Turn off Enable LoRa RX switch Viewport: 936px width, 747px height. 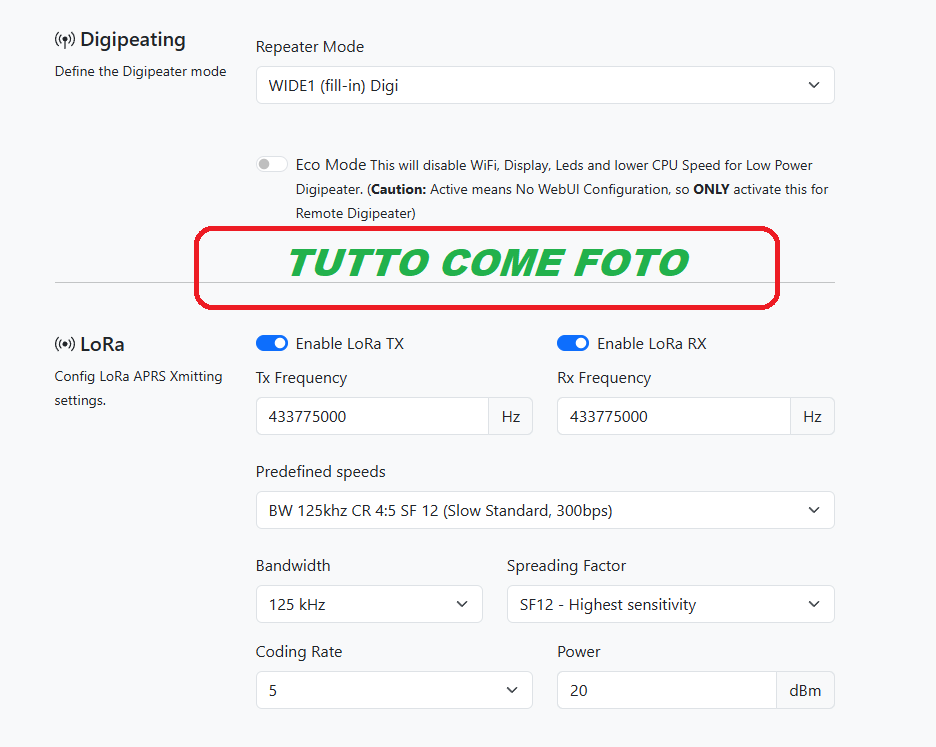(573, 344)
